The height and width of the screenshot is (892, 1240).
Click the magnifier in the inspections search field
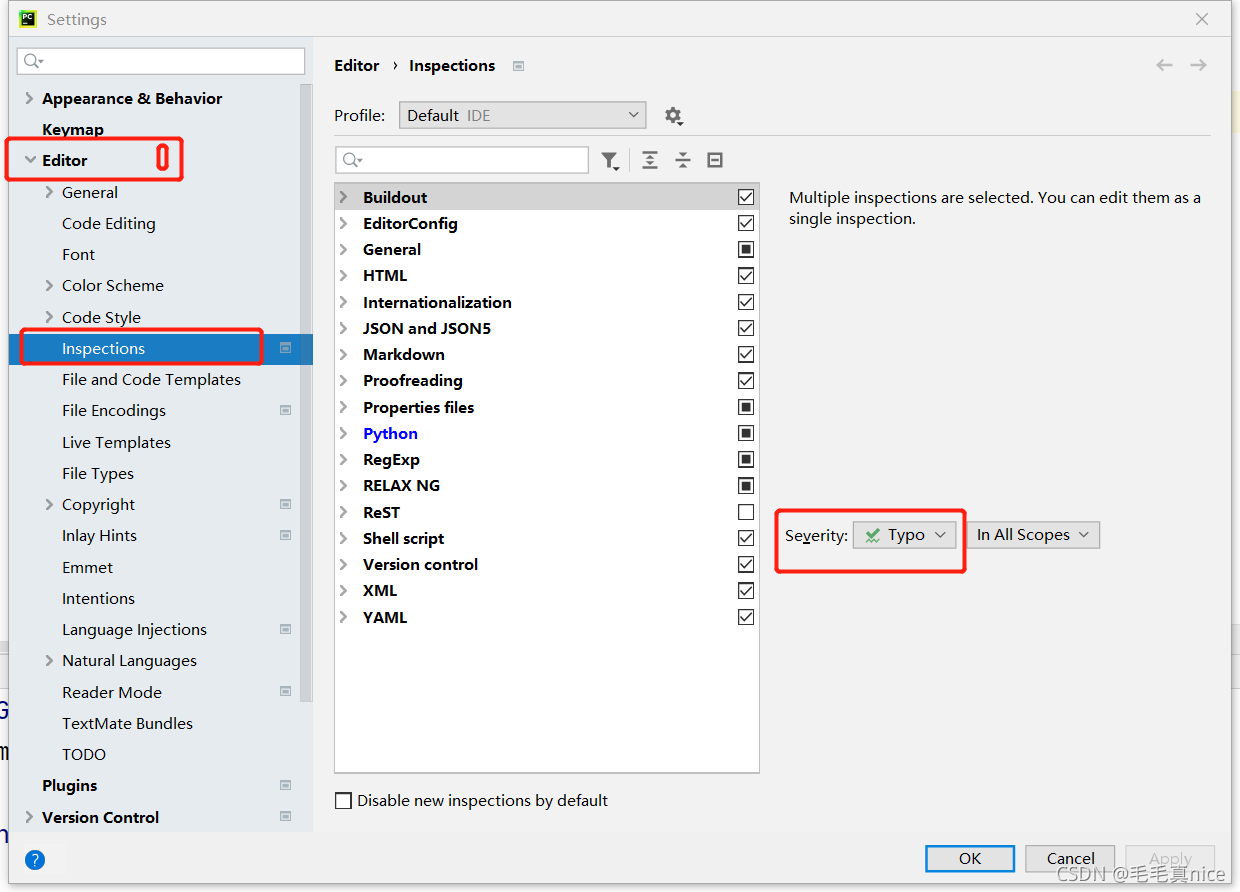352,160
